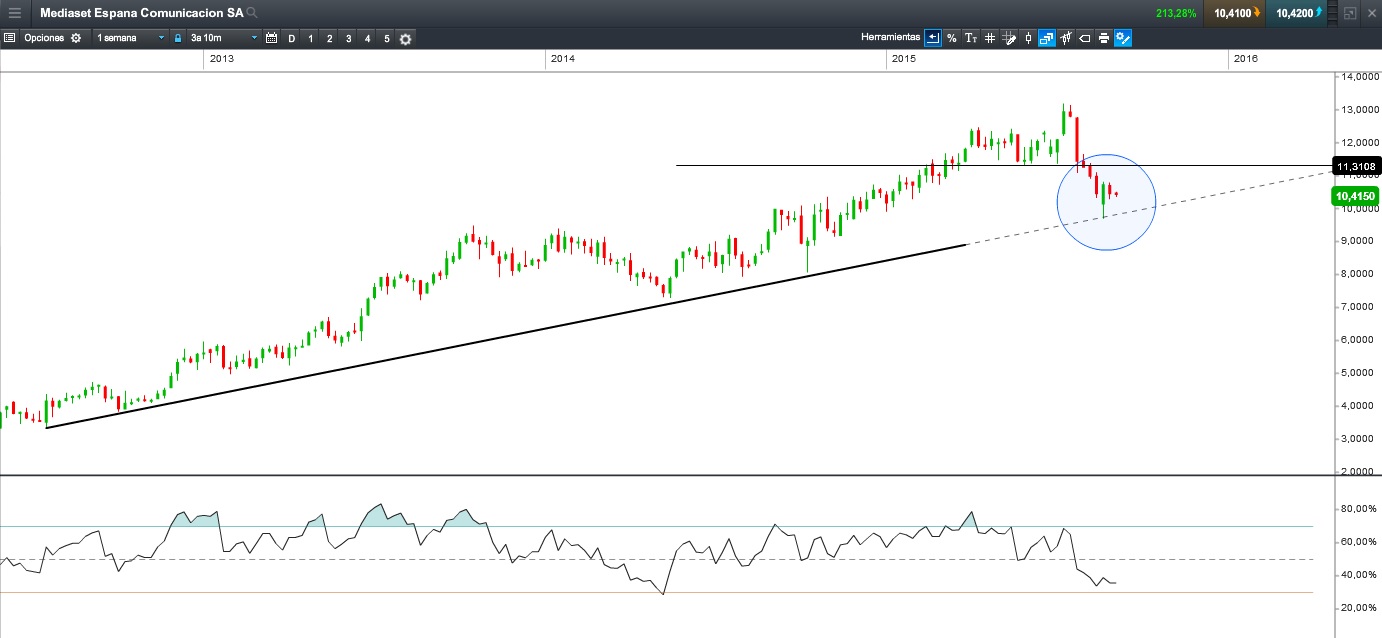The height and width of the screenshot is (638, 1382).
Task: Click the percent scale tool
Action: 952,38
